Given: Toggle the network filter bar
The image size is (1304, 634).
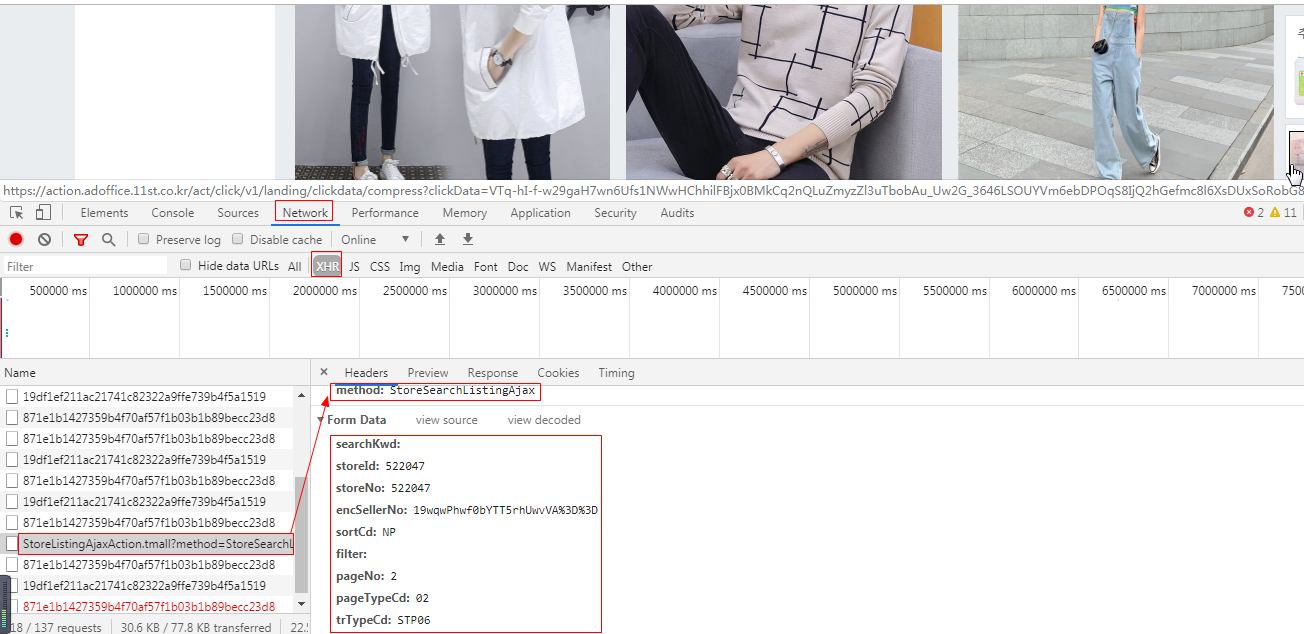Looking at the screenshot, I should pos(81,239).
